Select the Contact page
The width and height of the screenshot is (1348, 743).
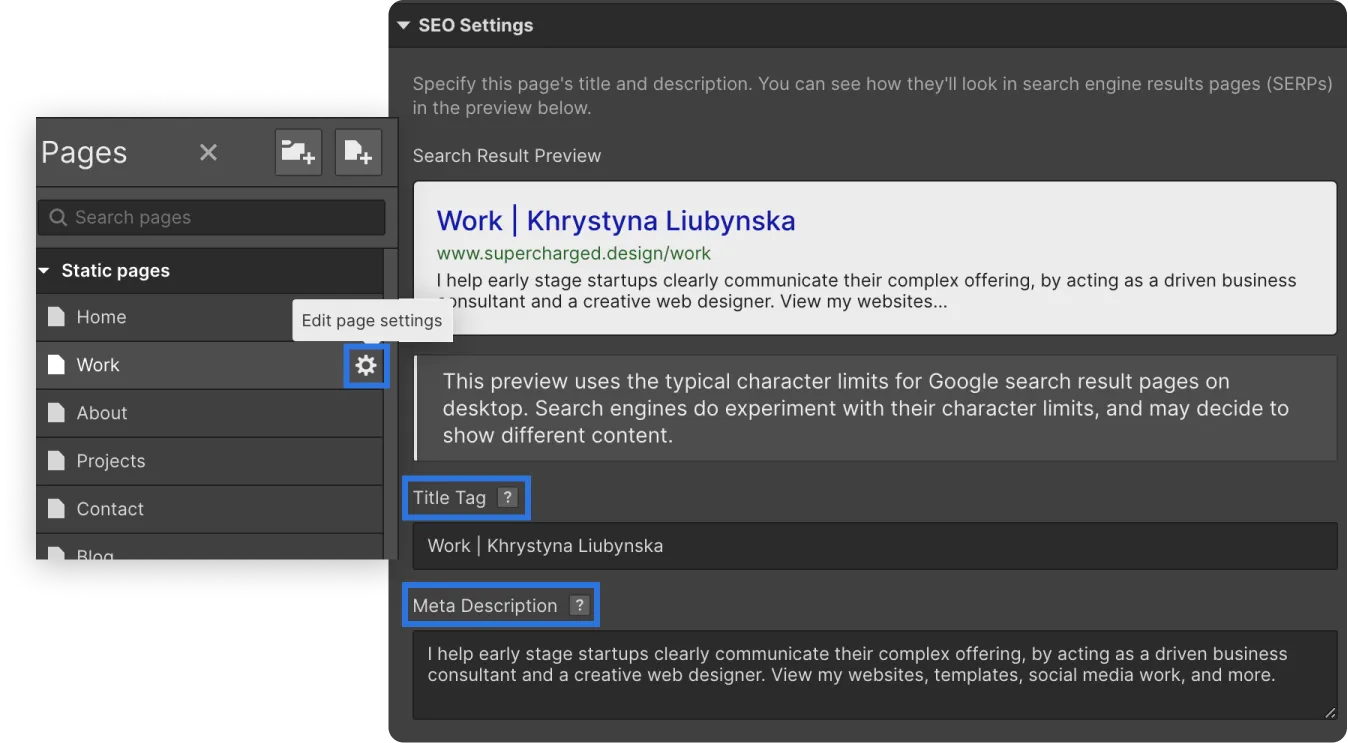[210, 509]
